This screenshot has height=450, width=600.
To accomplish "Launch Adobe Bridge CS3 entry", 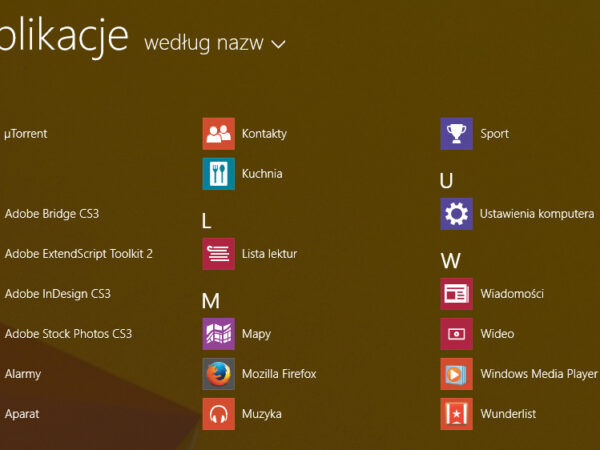I will (x=52, y=213).
